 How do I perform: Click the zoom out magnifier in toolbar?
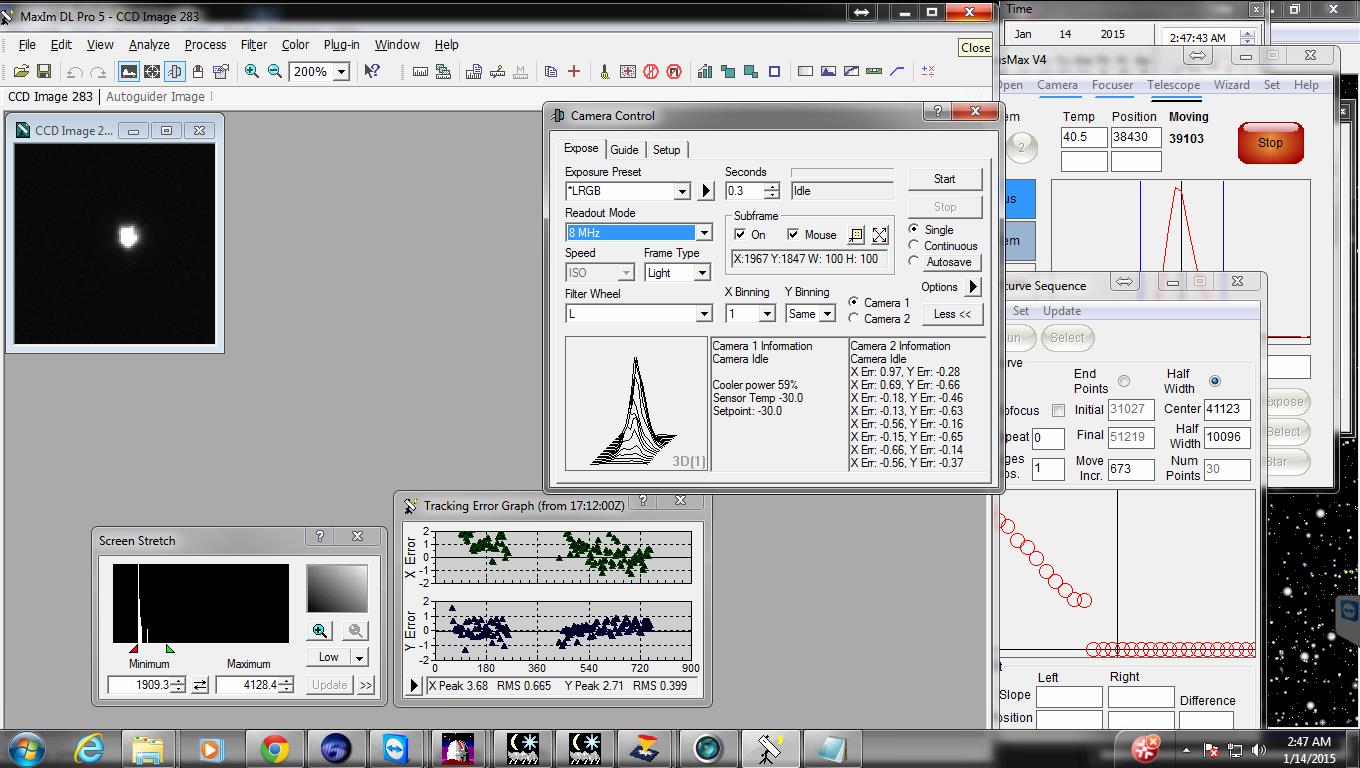pos(275,71)
